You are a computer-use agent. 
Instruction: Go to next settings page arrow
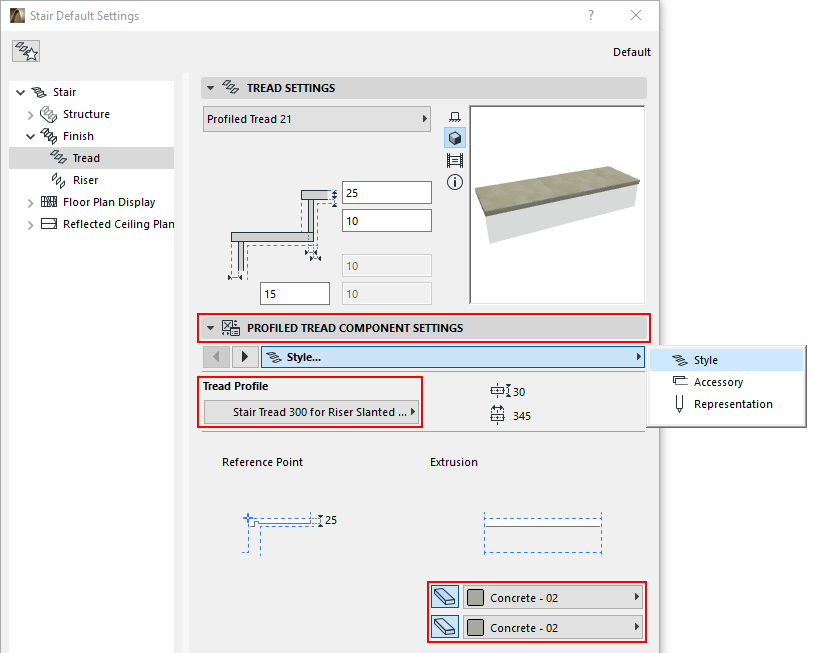(245, 357)
